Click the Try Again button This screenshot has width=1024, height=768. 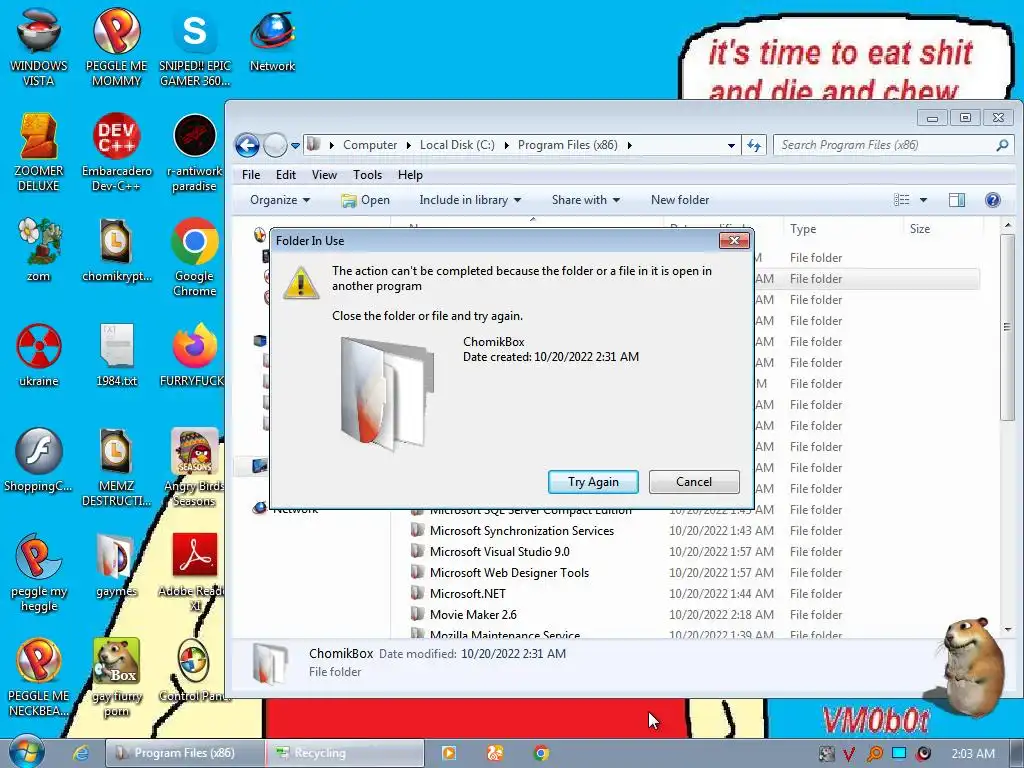[593, 482]
